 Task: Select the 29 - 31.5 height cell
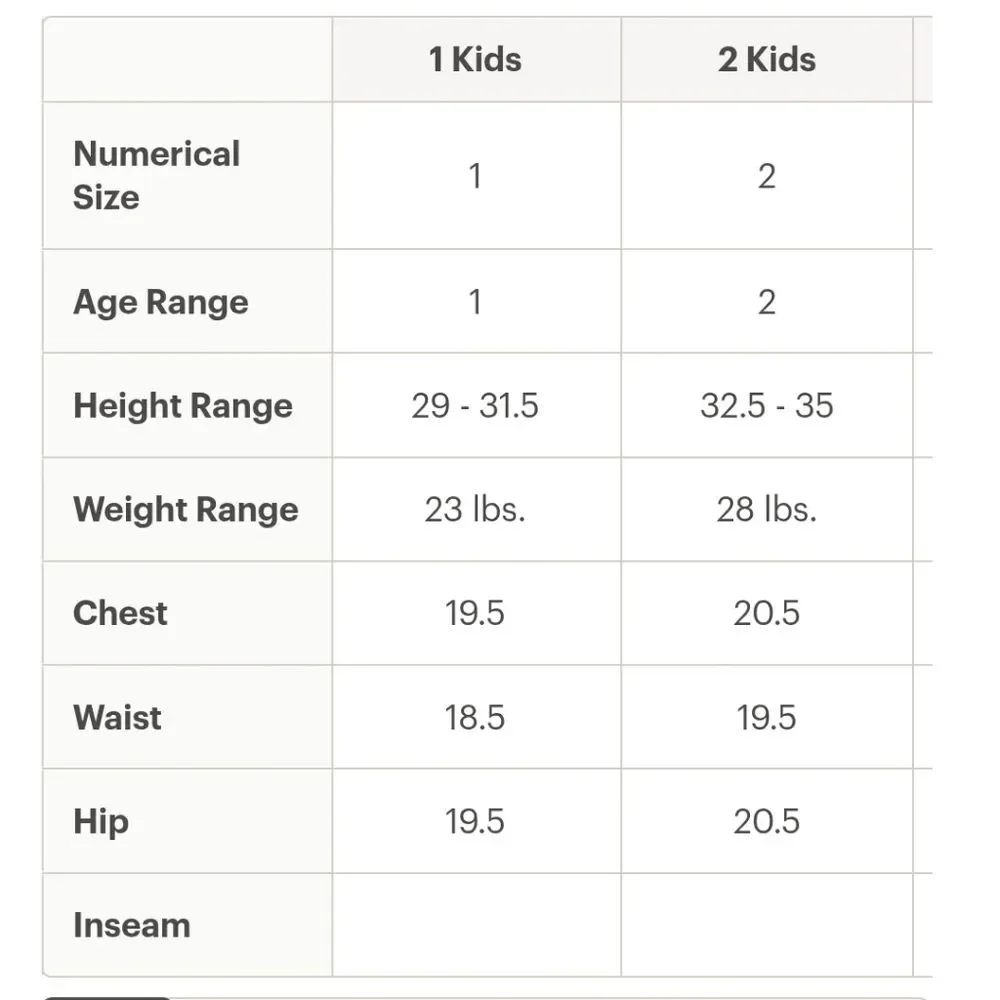(x=476, y=406)
